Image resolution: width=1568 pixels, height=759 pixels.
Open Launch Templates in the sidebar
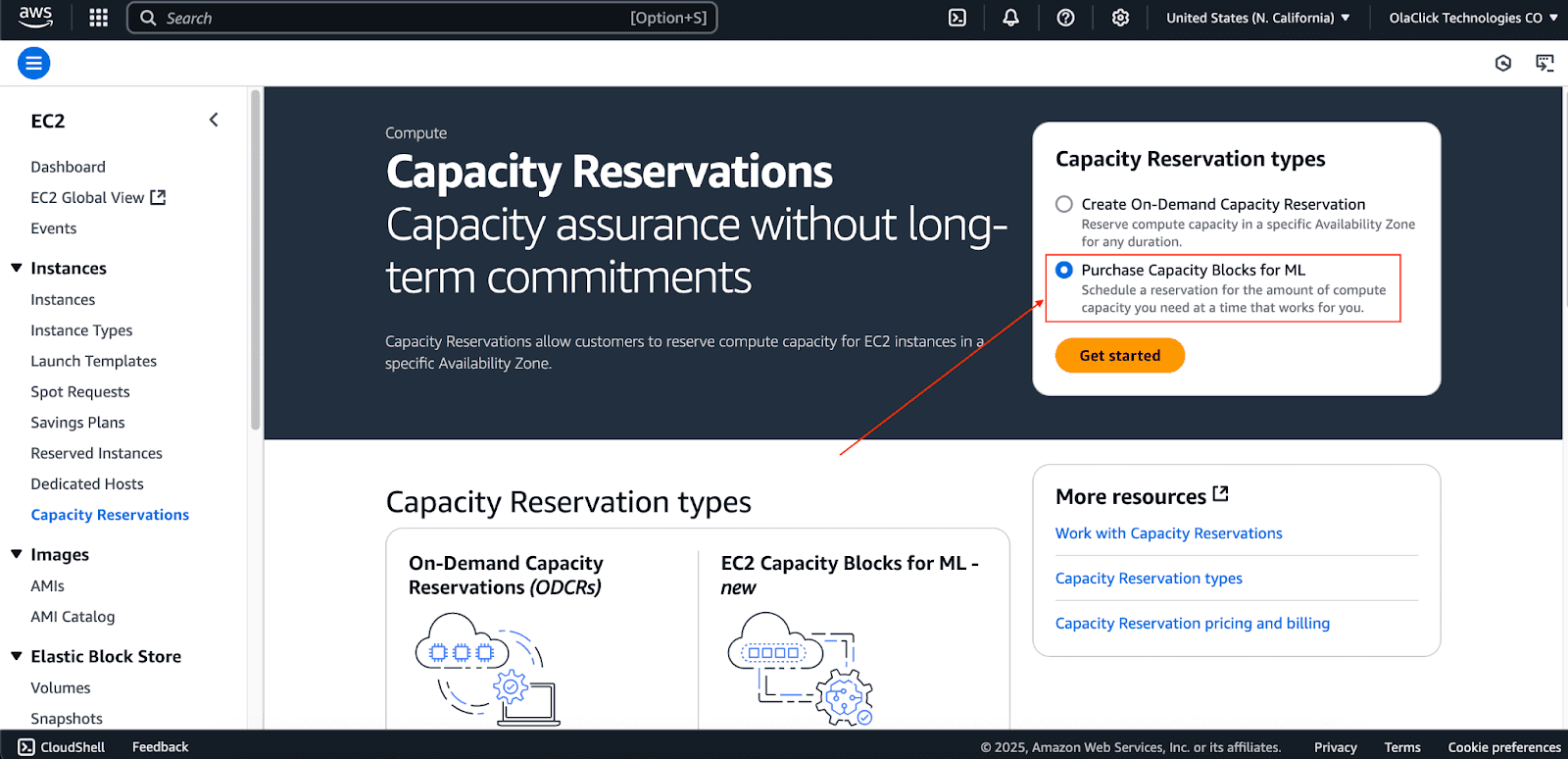pos(93,361)
